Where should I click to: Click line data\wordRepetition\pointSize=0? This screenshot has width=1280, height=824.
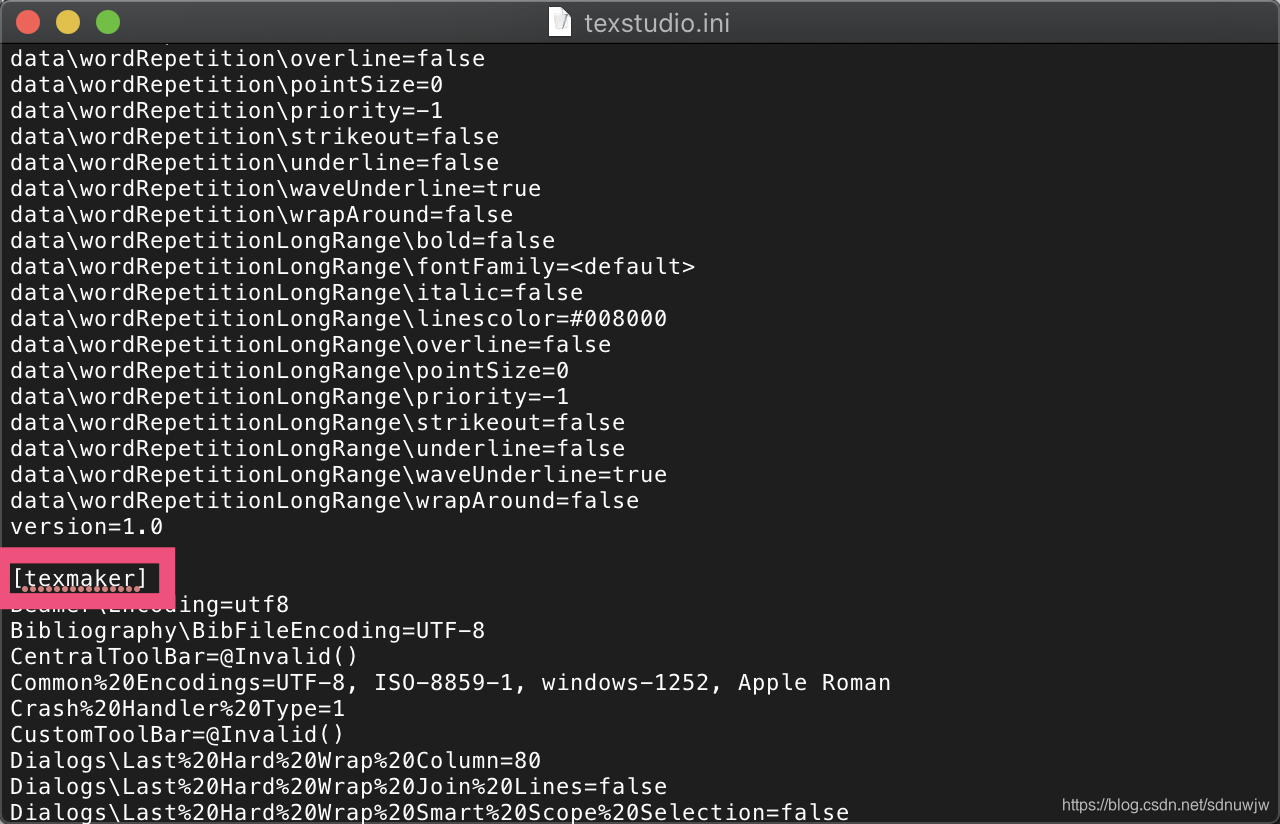coord(226,85)
